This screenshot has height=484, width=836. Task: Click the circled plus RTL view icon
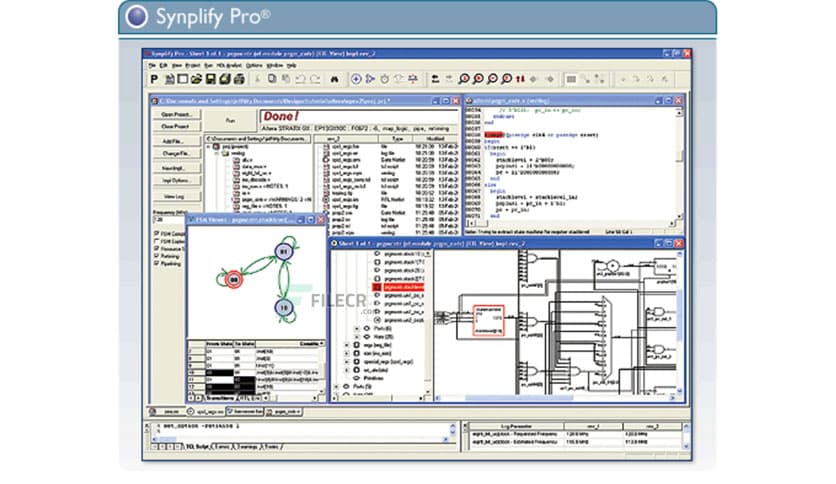click(356, 79)
